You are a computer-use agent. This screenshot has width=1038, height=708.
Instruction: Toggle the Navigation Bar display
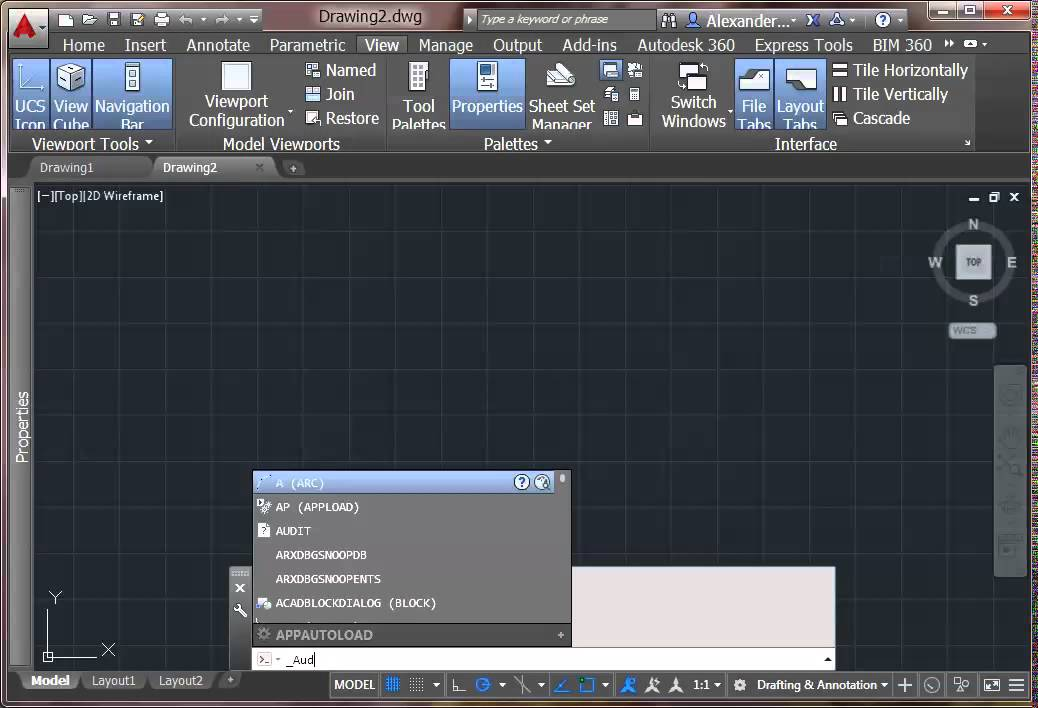pos(132,94)
